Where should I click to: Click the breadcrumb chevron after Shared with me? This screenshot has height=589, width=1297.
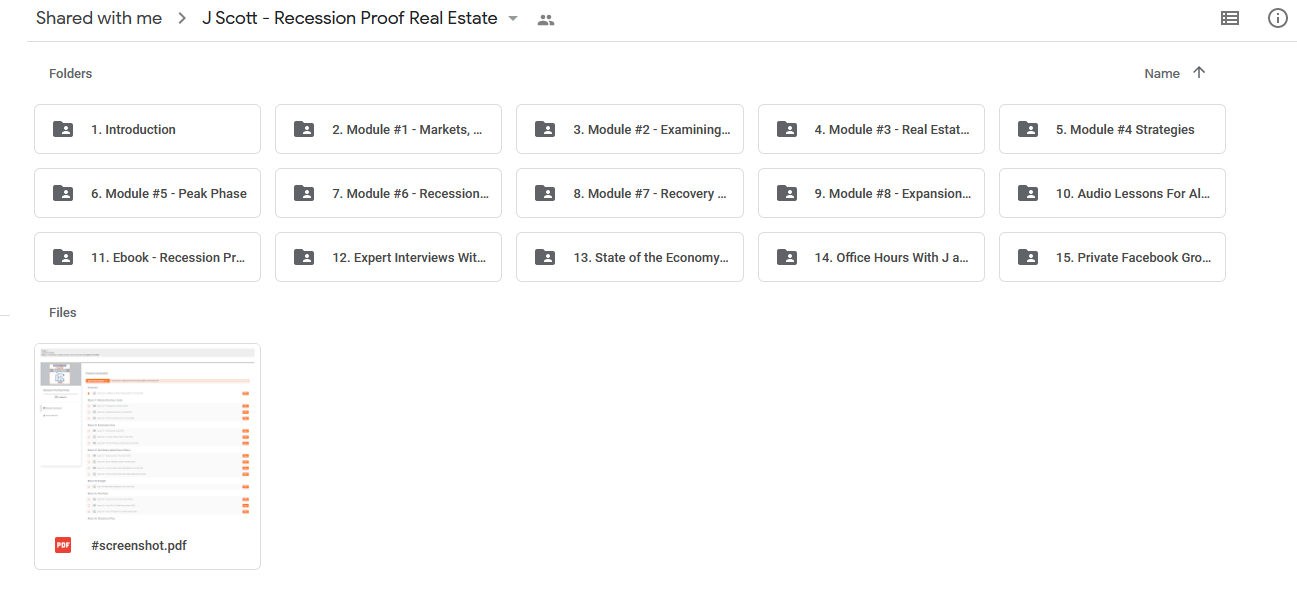coord(182,19)
